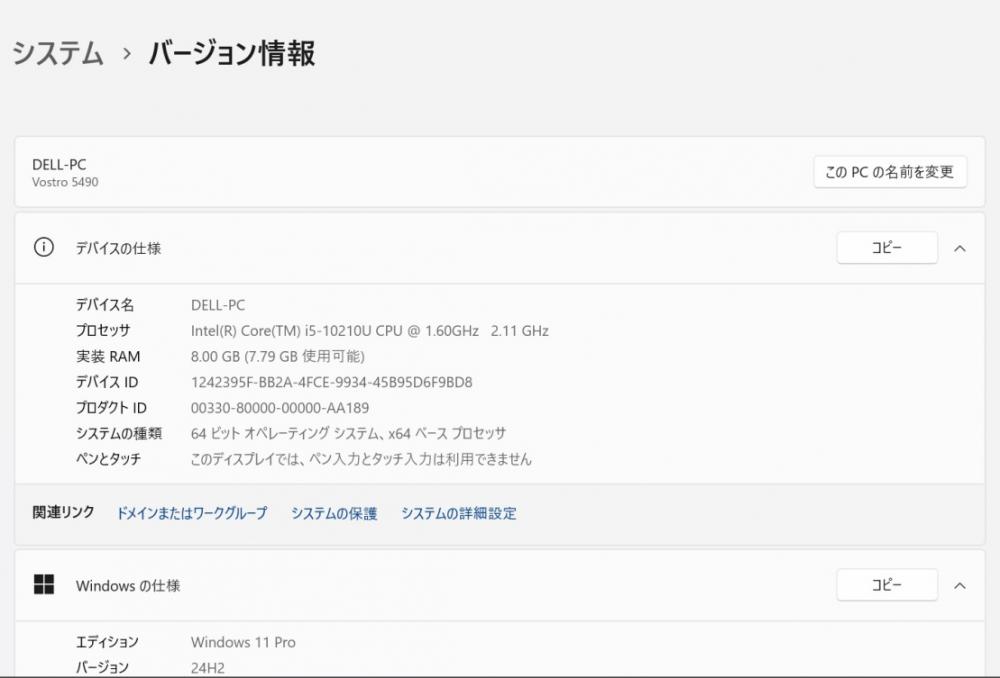Copy device specifications with コピー button

(887, 247)
